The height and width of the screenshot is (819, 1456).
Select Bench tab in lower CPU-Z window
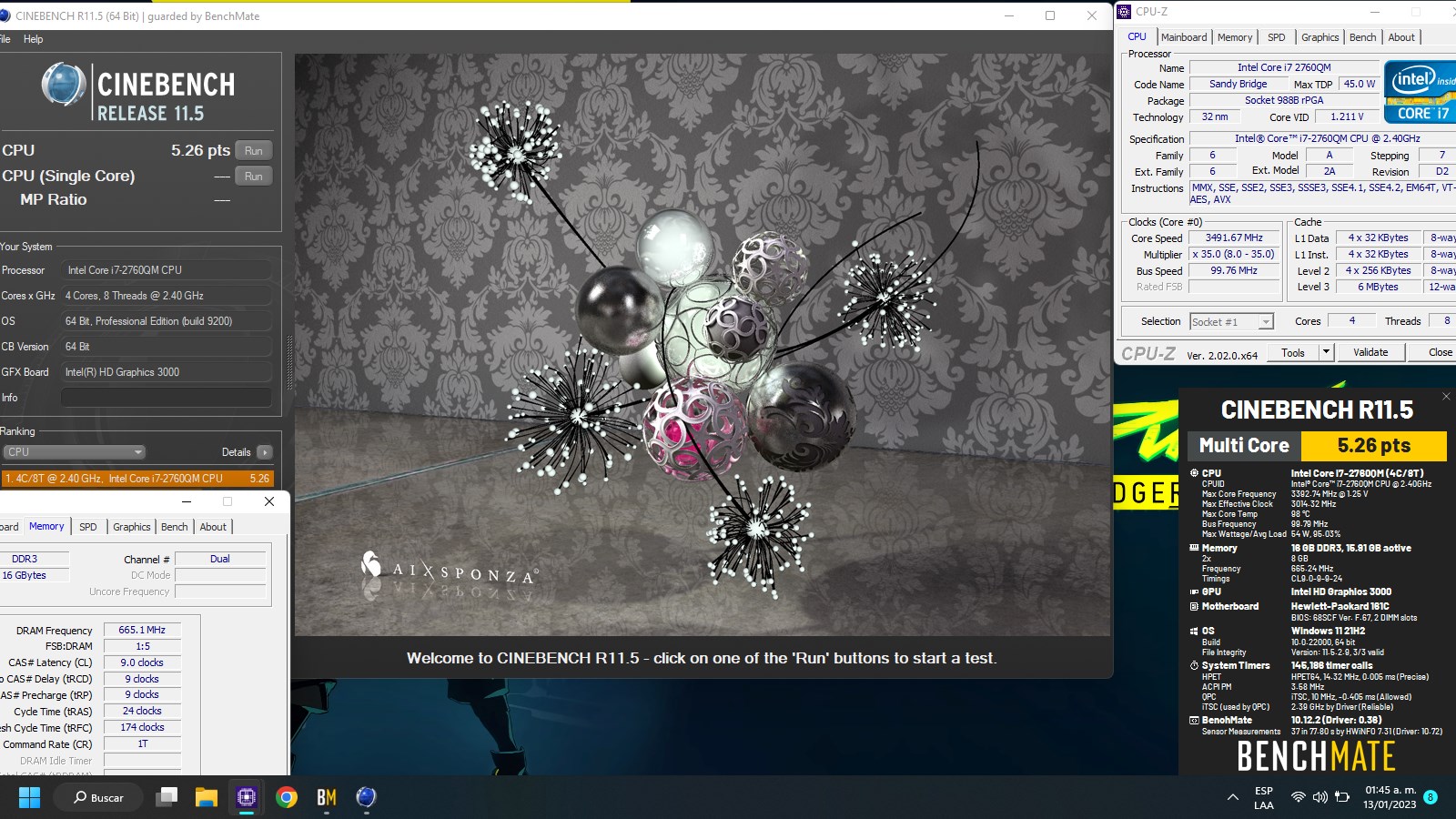click(x=174, y=527)
